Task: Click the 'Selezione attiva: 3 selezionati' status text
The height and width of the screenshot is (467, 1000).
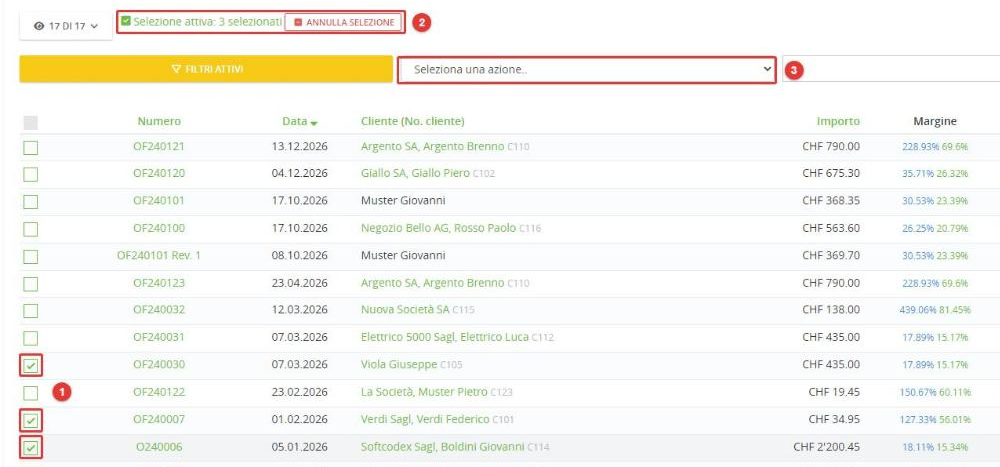Action: point(207,21)
